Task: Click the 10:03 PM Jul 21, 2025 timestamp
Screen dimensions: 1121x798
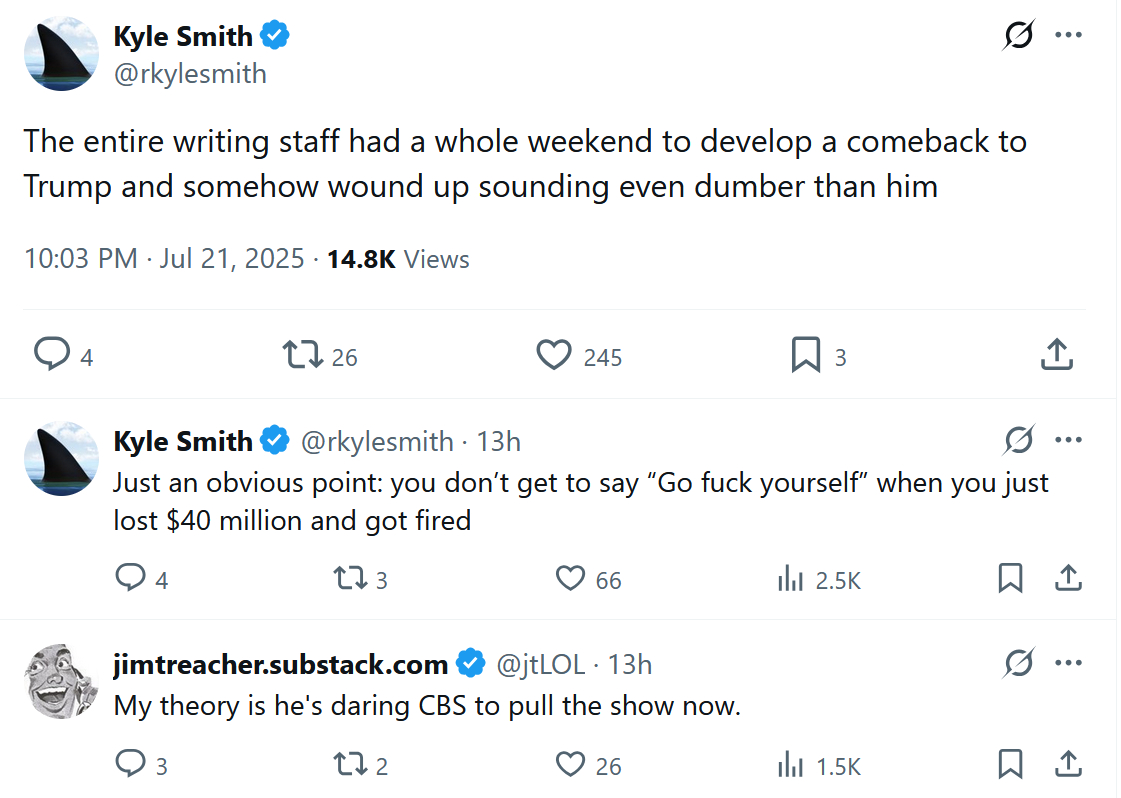Action: [x=163, y=259]
